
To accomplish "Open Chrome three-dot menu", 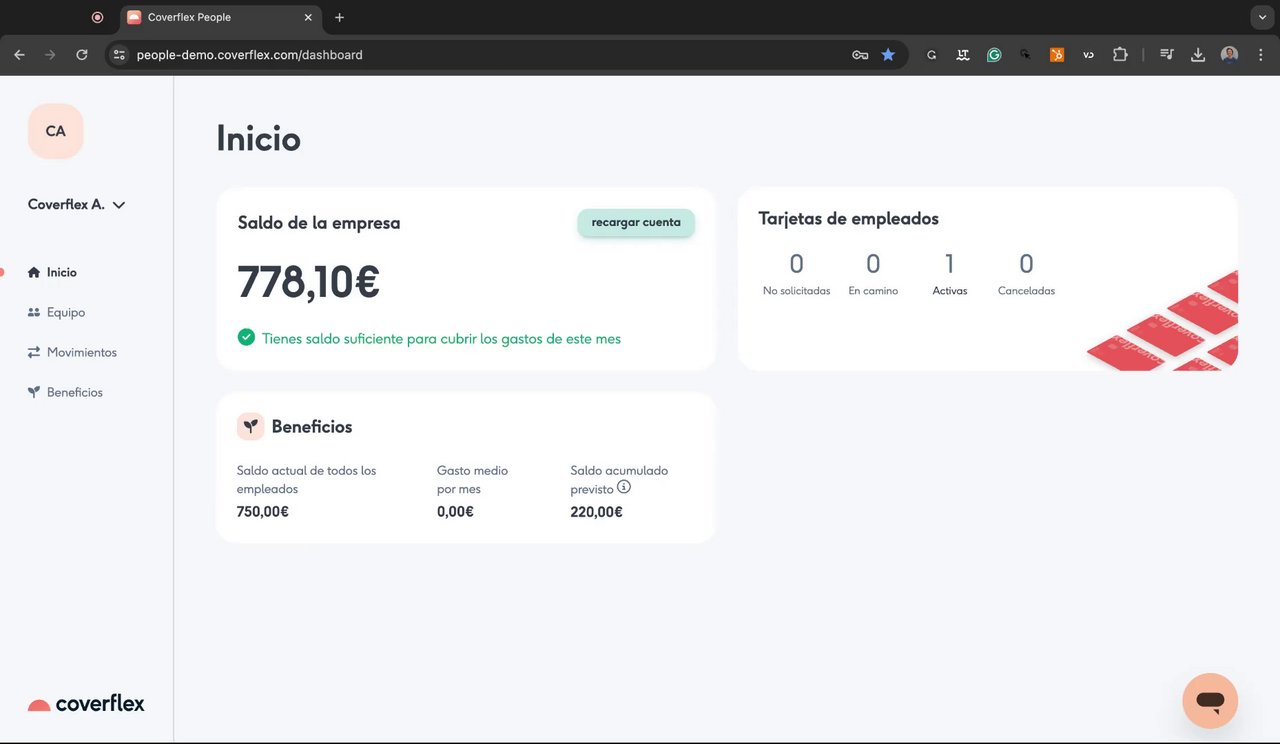I will point(1260,55).
